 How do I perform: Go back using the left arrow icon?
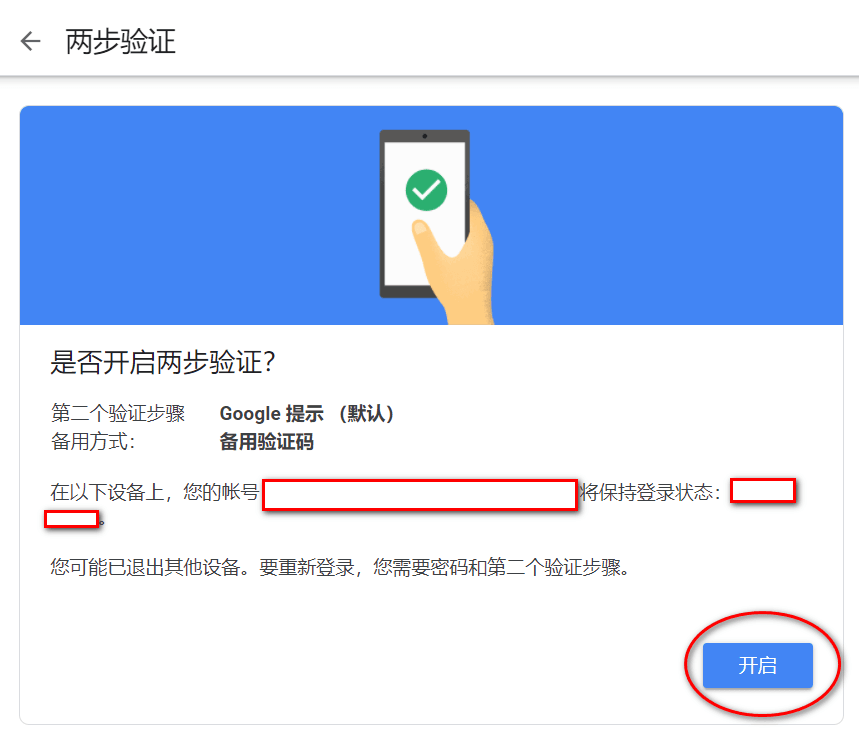pyautogui.click(x=31, y=41)
